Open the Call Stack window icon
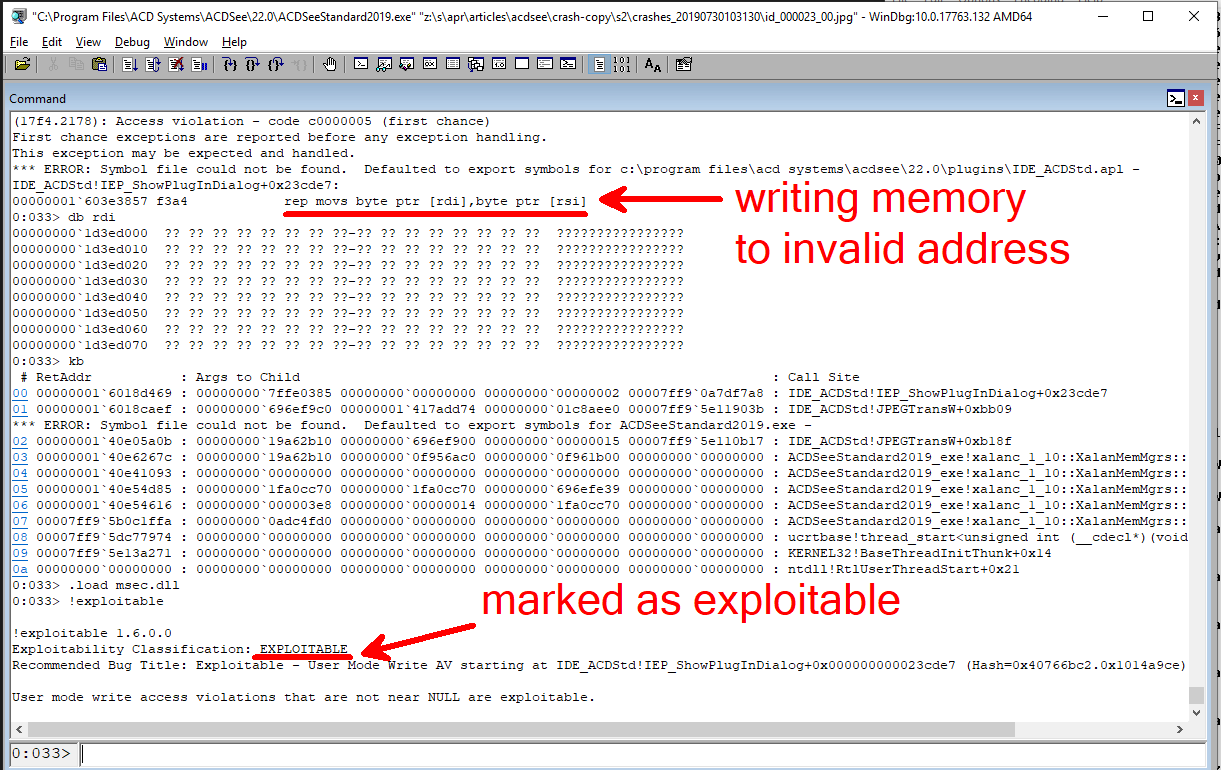The image size is (1221, 770). coord(476,64)
